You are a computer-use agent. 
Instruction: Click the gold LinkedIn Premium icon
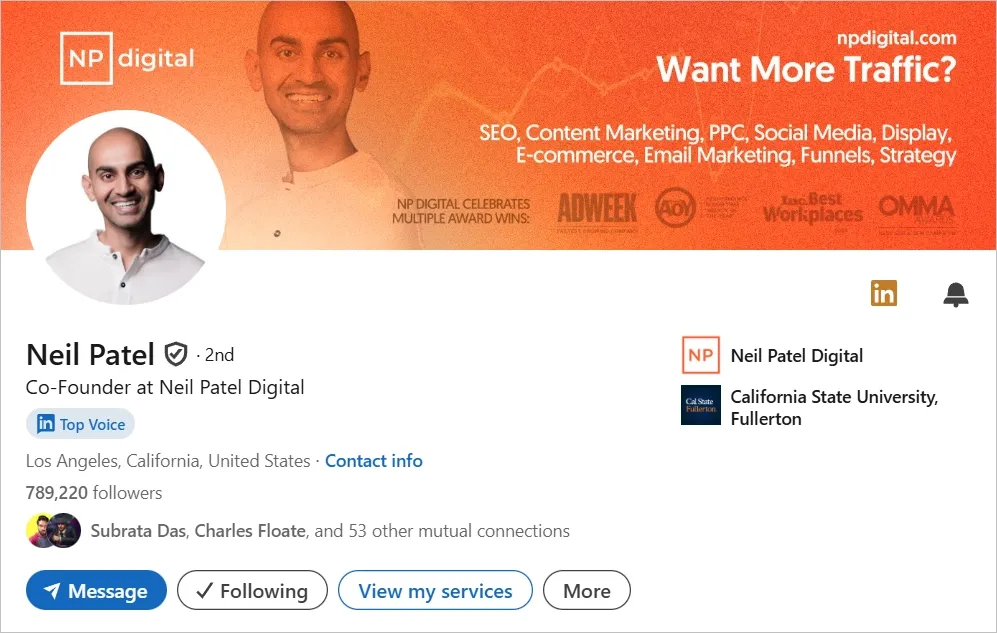click(883, 293)
